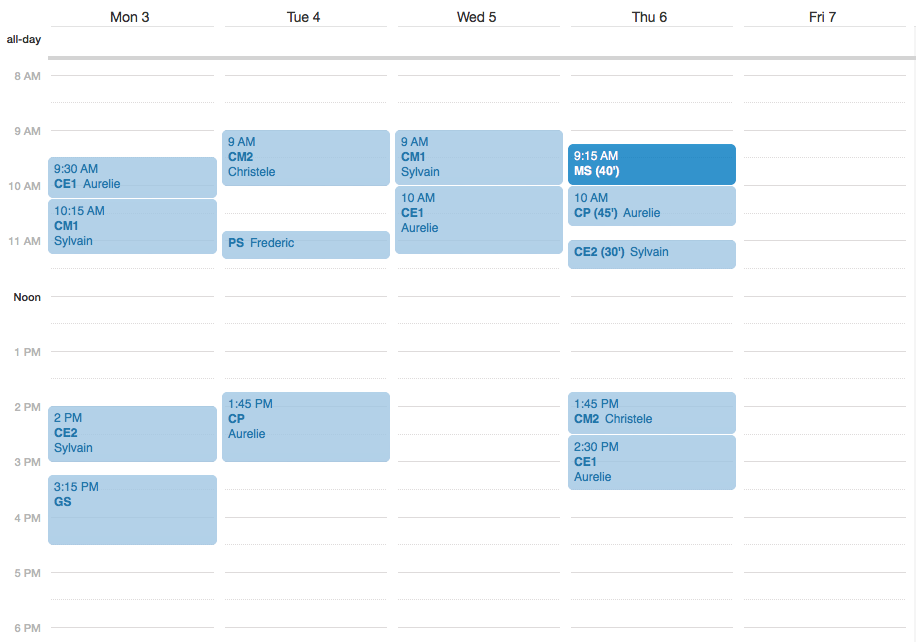Image resolution: width=916 pixels, height=642 pixels.
Task: Open Wednesday's 10 AM CE1 Aurelie event
Action: (x=478, y=219)
